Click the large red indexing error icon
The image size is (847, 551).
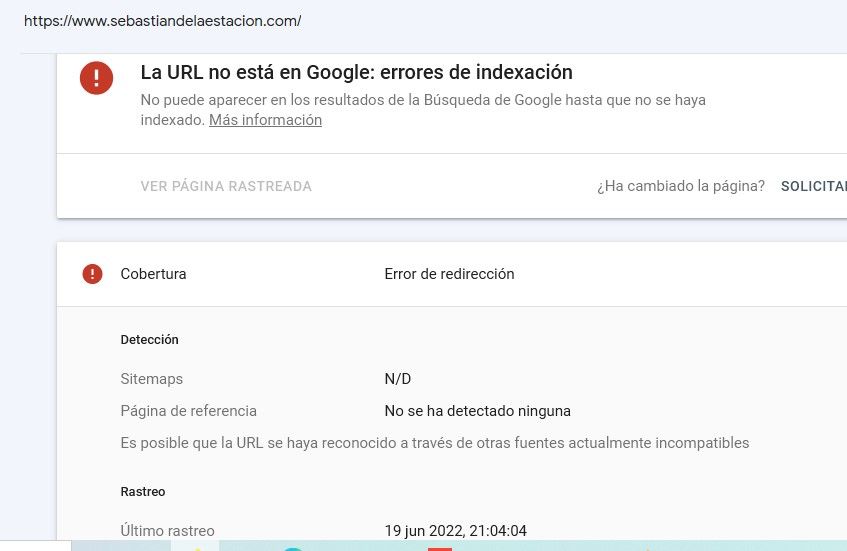[x=96, y=78]
